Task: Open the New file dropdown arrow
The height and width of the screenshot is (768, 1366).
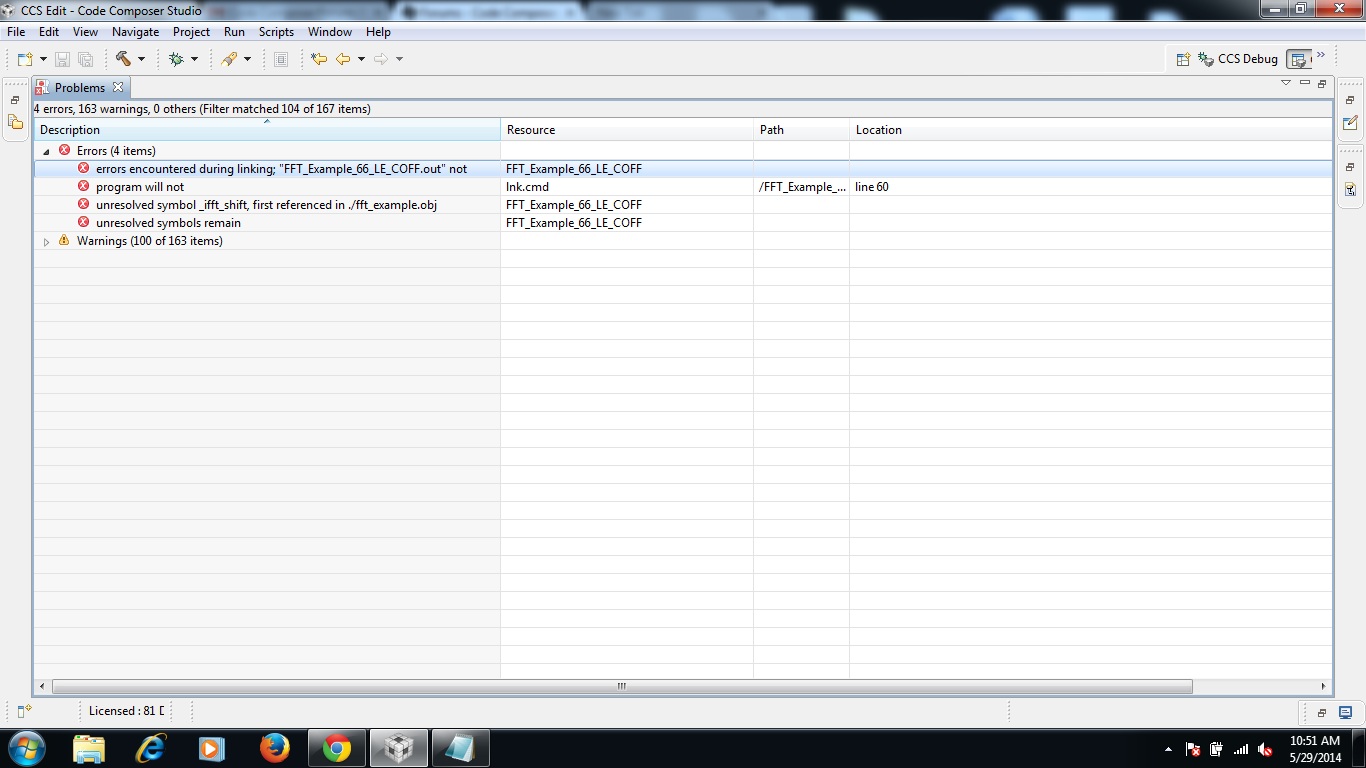Action: coord(43,59)
